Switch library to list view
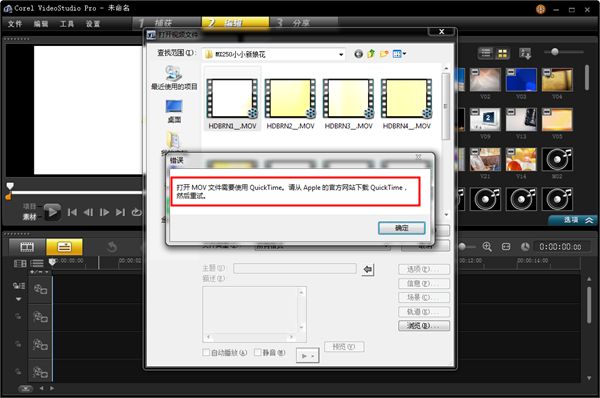 486,53
